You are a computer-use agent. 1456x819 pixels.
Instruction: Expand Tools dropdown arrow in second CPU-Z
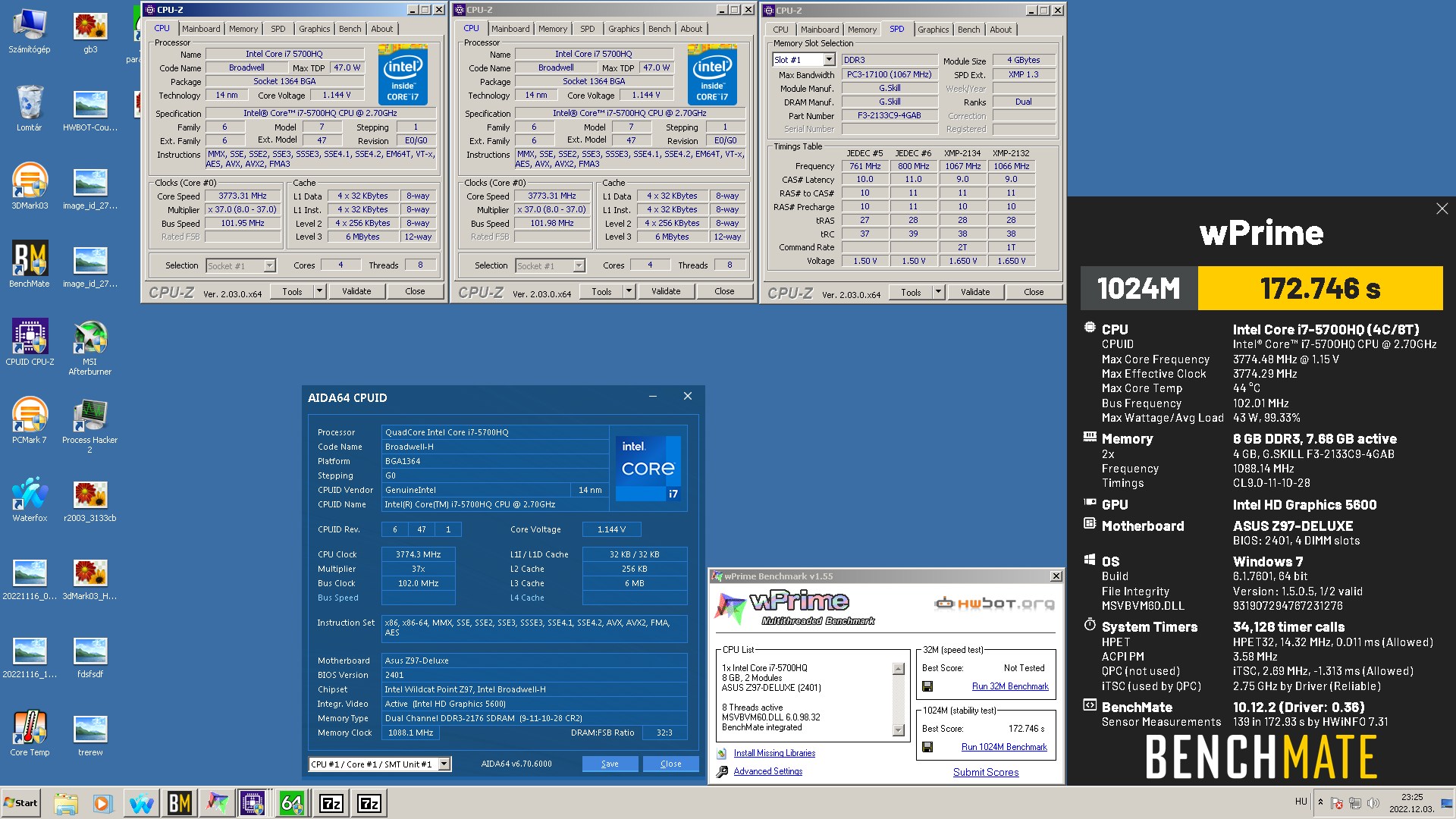click(629, 291)
